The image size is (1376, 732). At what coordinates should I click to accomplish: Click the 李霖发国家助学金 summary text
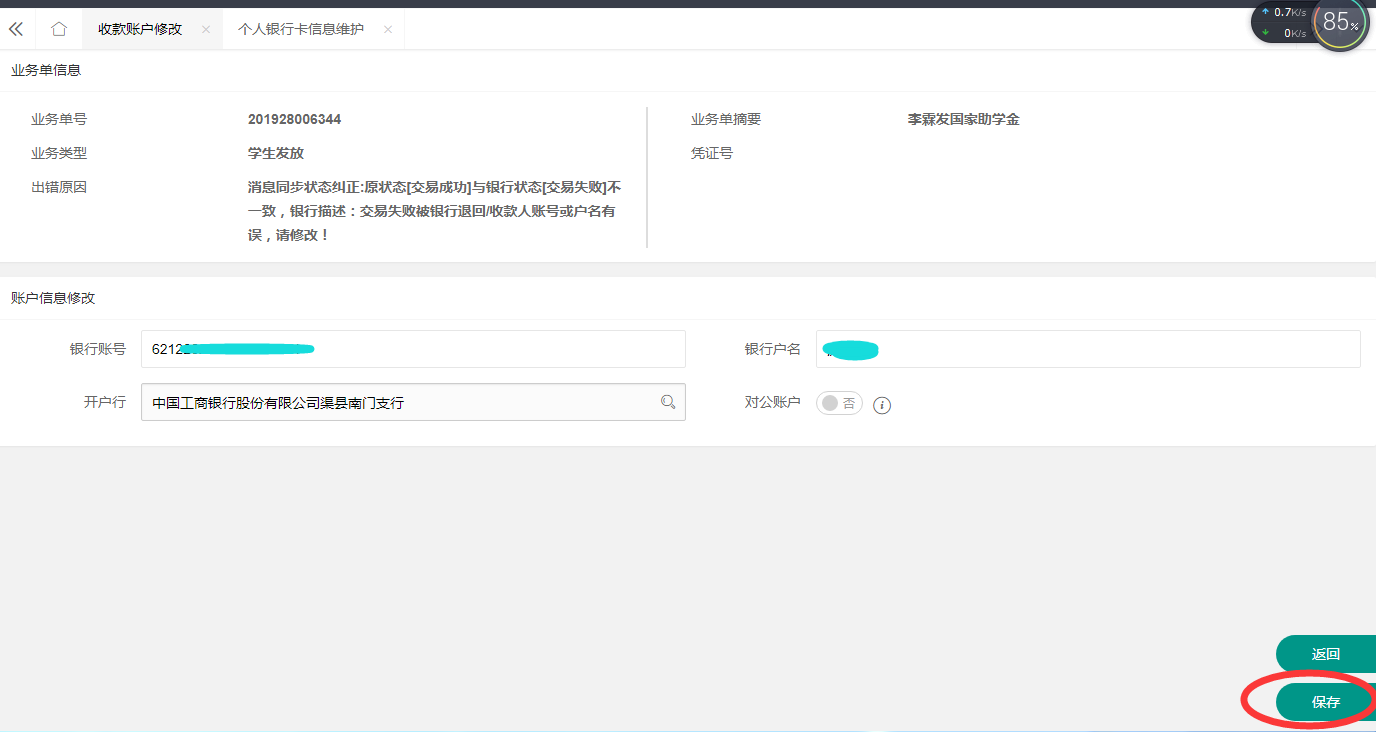[963, 119]
